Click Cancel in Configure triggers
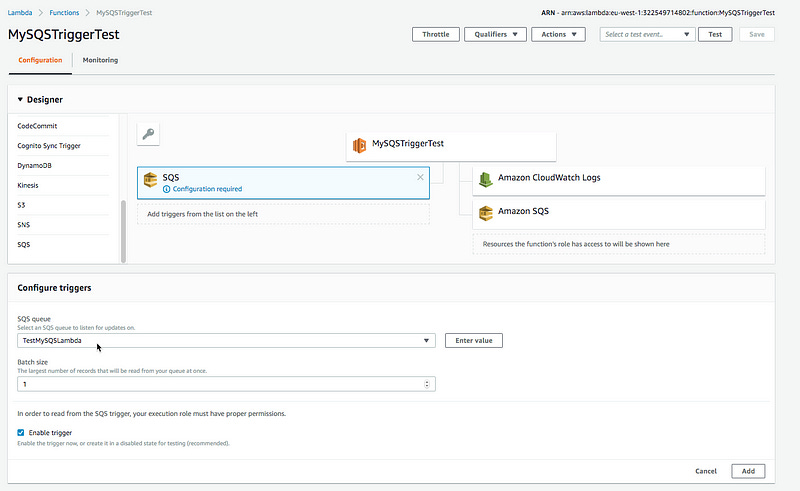 (706, 471)
